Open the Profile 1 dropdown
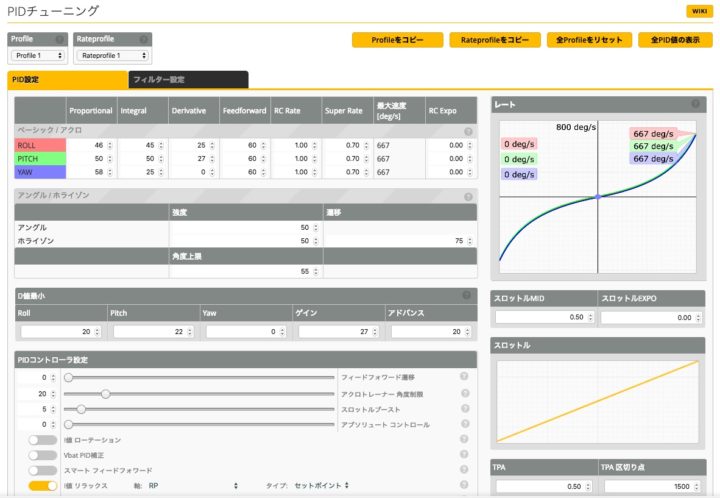This screenshot has height=498, width=720. [x=38, y=56]
